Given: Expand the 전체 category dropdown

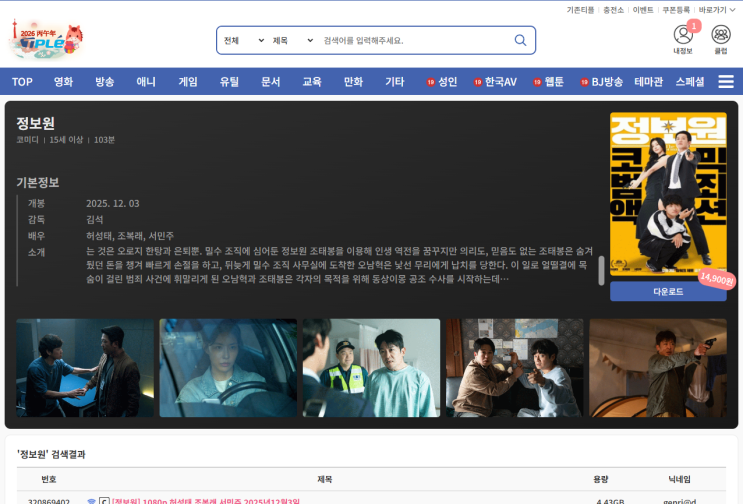Looking at the screenshot, I should 244,40.
